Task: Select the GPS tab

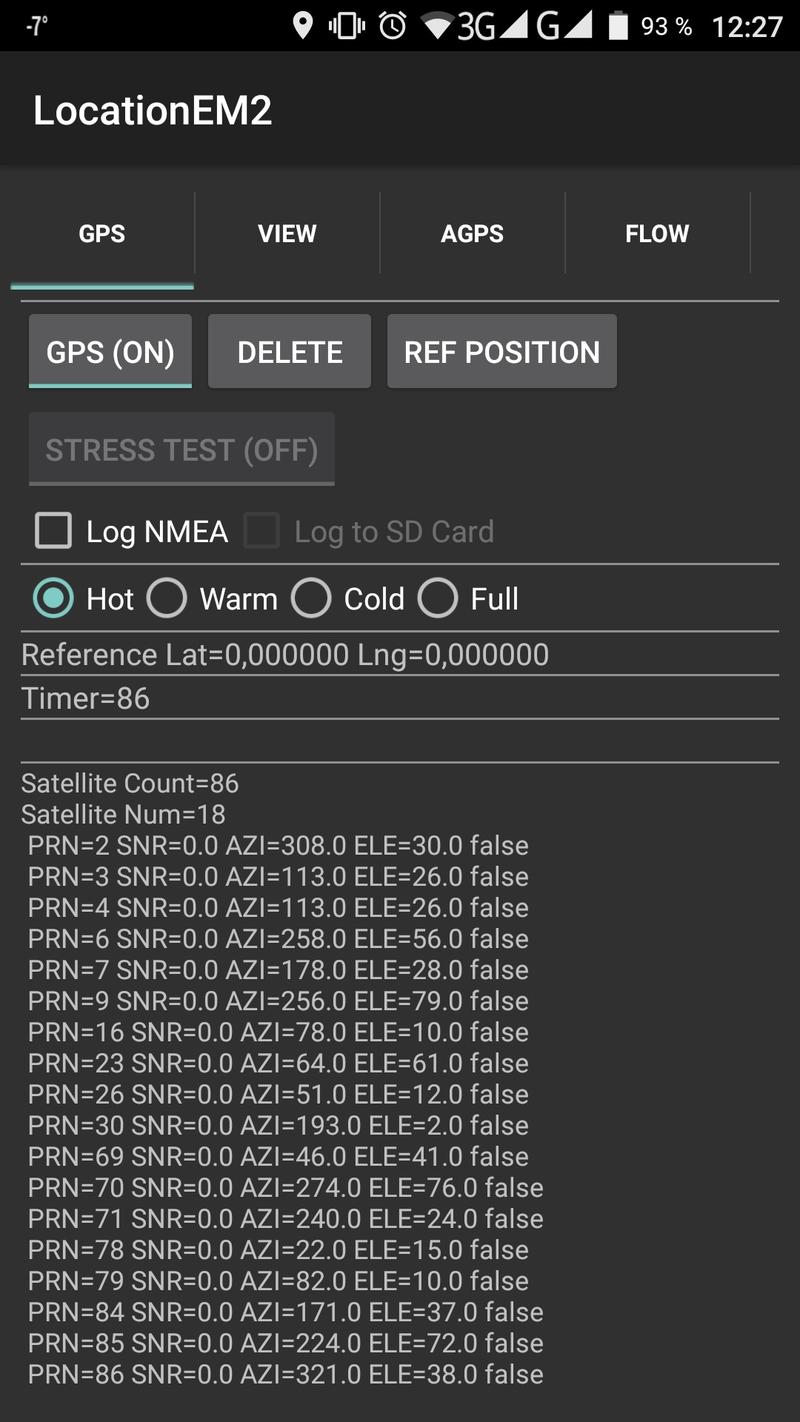Action: click(x=102, y=234)
